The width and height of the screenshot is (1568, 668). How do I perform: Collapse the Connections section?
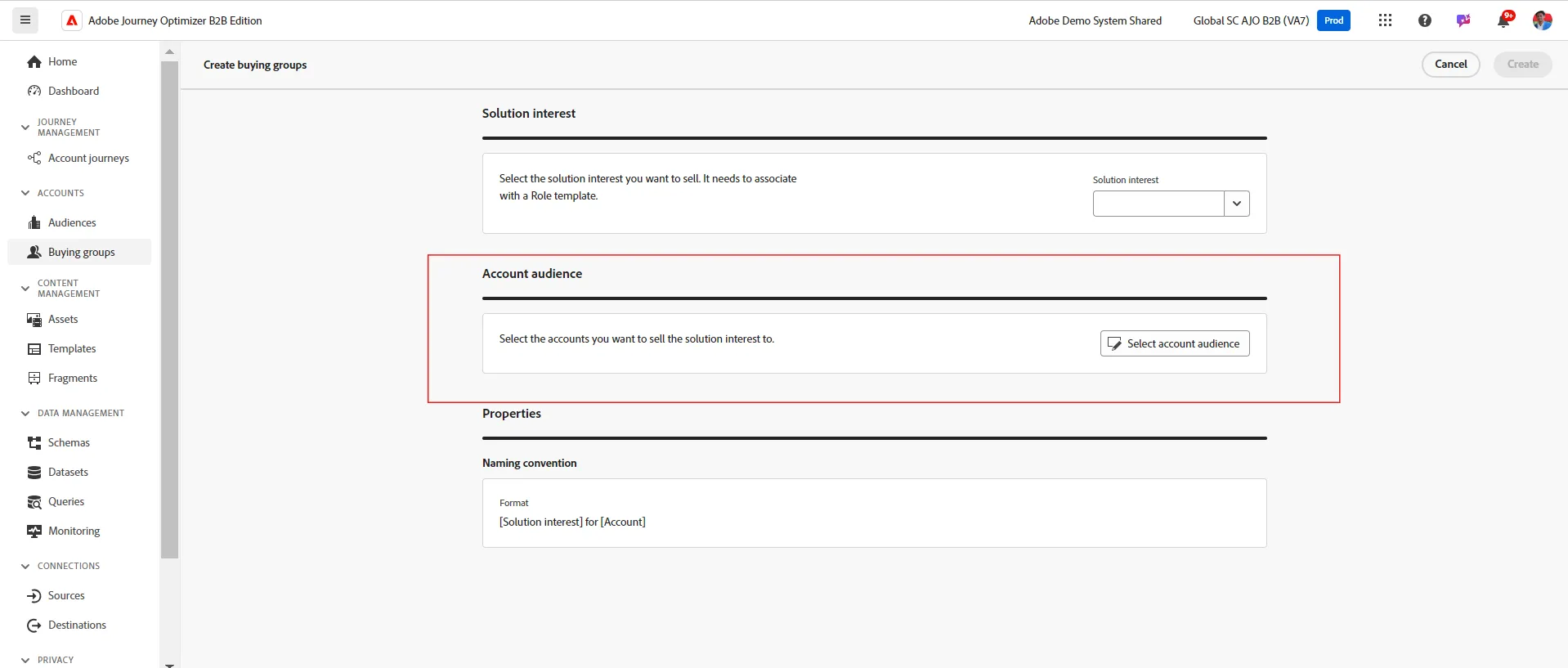pos(25,566)
